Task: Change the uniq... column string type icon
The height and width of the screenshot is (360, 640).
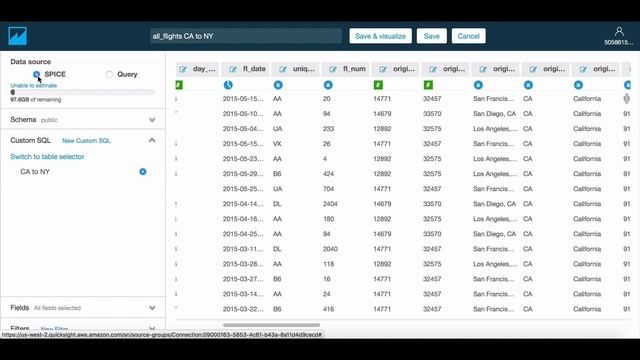Action: point(278,85)
